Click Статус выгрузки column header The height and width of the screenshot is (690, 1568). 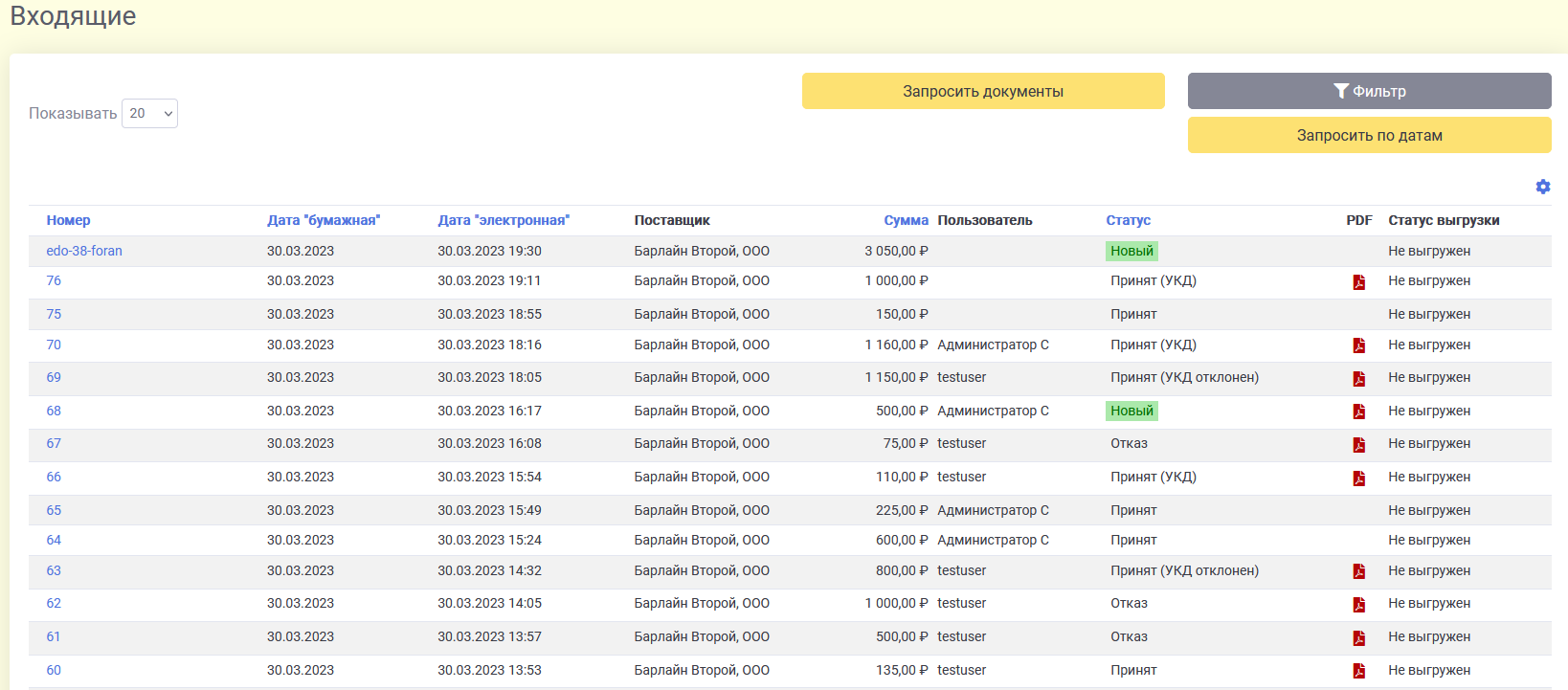1444,220
